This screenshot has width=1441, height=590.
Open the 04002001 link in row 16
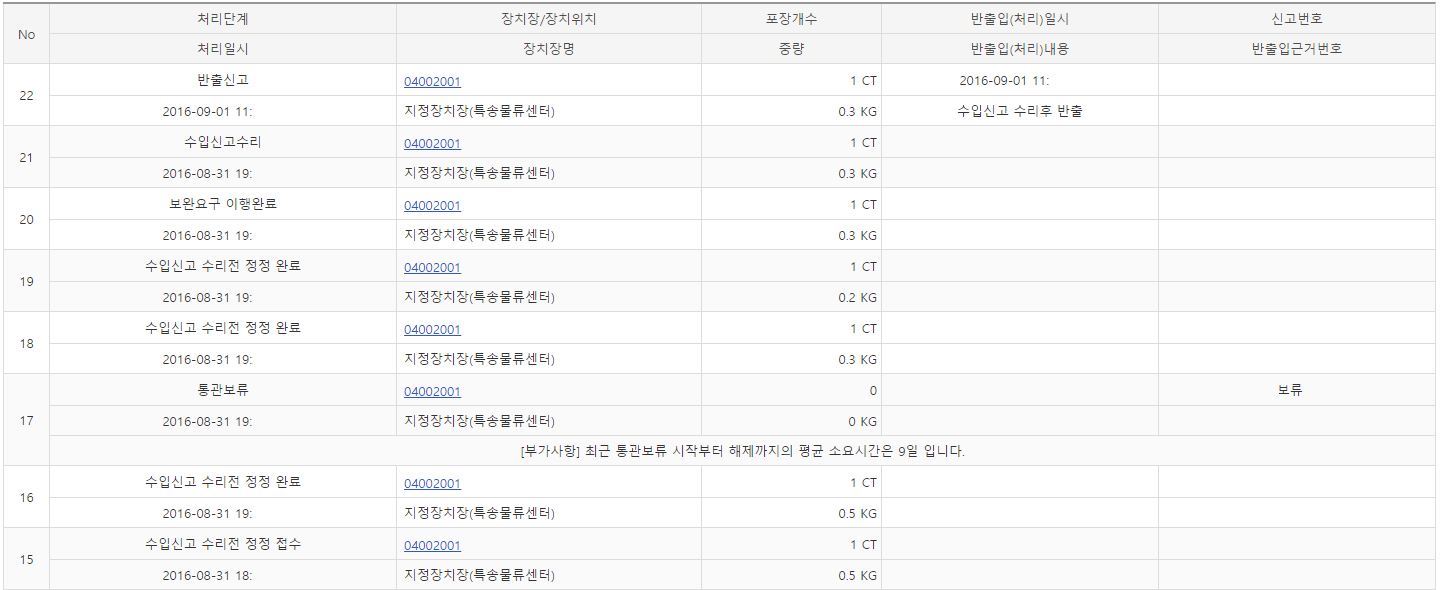(432, 484)
